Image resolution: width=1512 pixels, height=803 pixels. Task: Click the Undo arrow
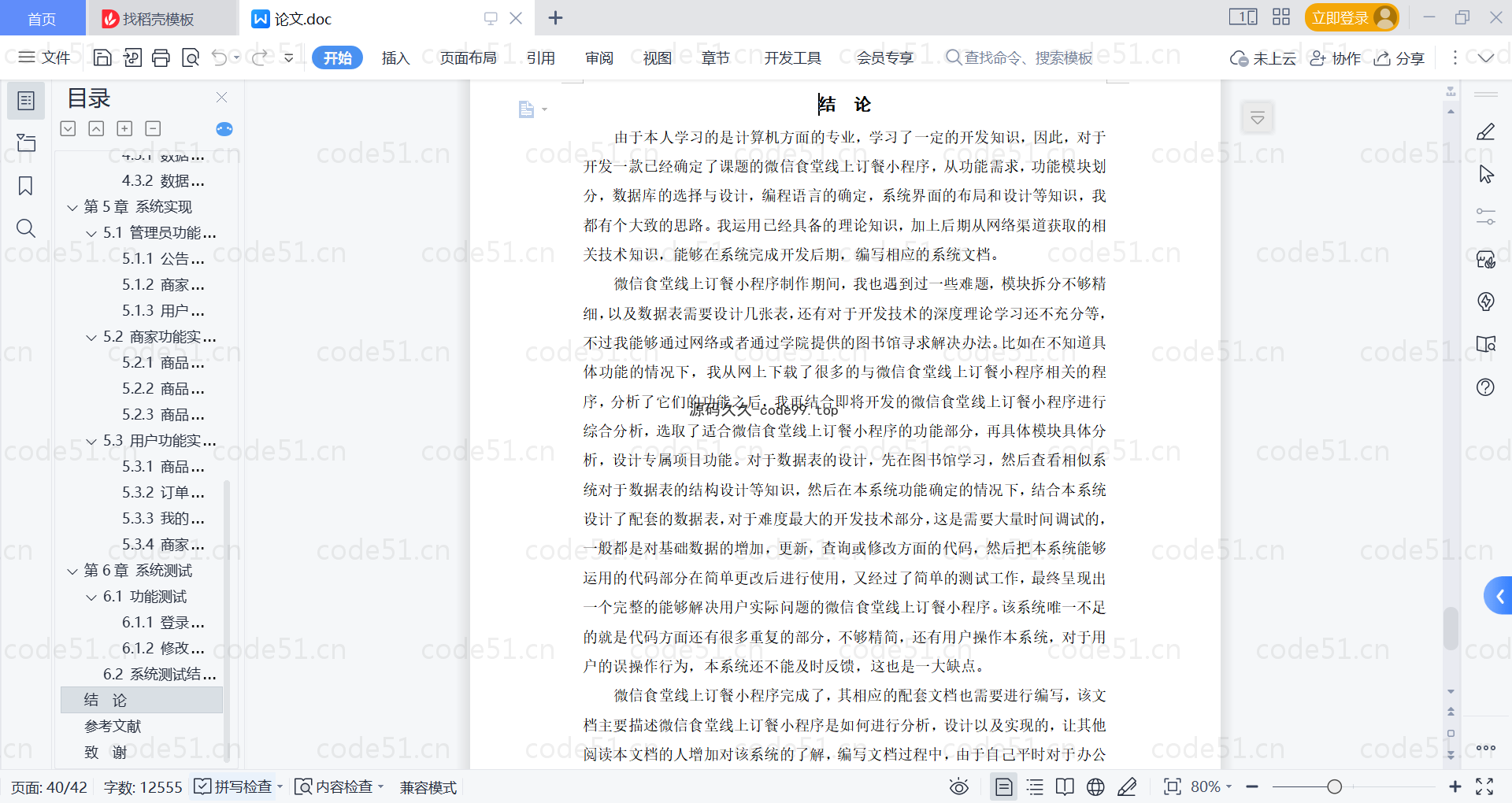coord(220,57)
